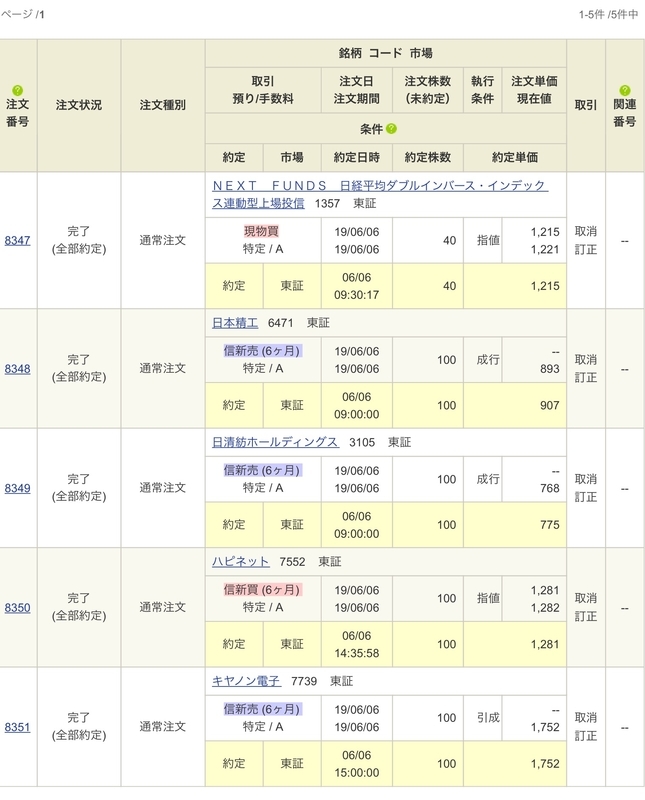Open order number 8350 link
This screenshot has width=645, height=800.
tap(17, 608)
